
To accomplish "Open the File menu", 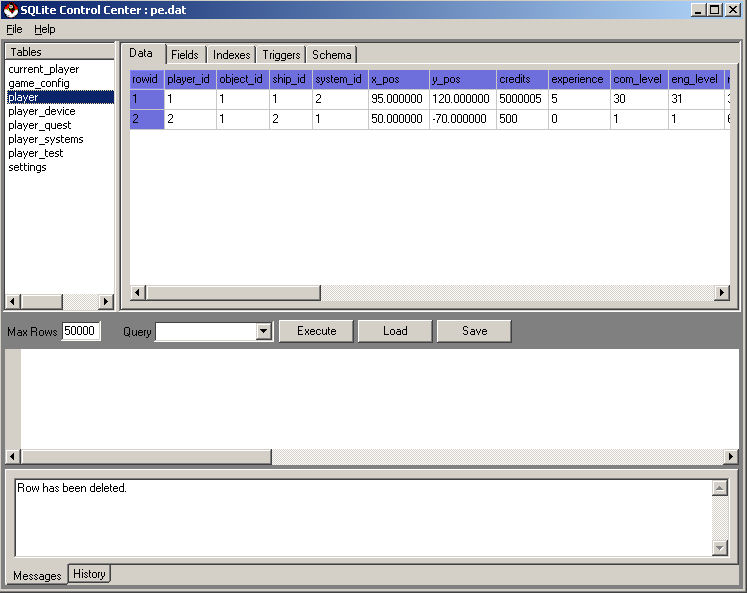I will [x=14, y=29].
